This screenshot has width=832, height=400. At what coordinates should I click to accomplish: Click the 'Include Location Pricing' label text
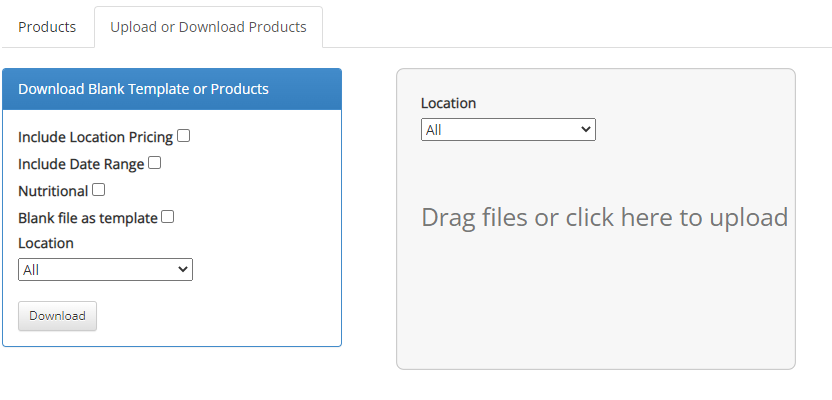(x=96, y=137)
